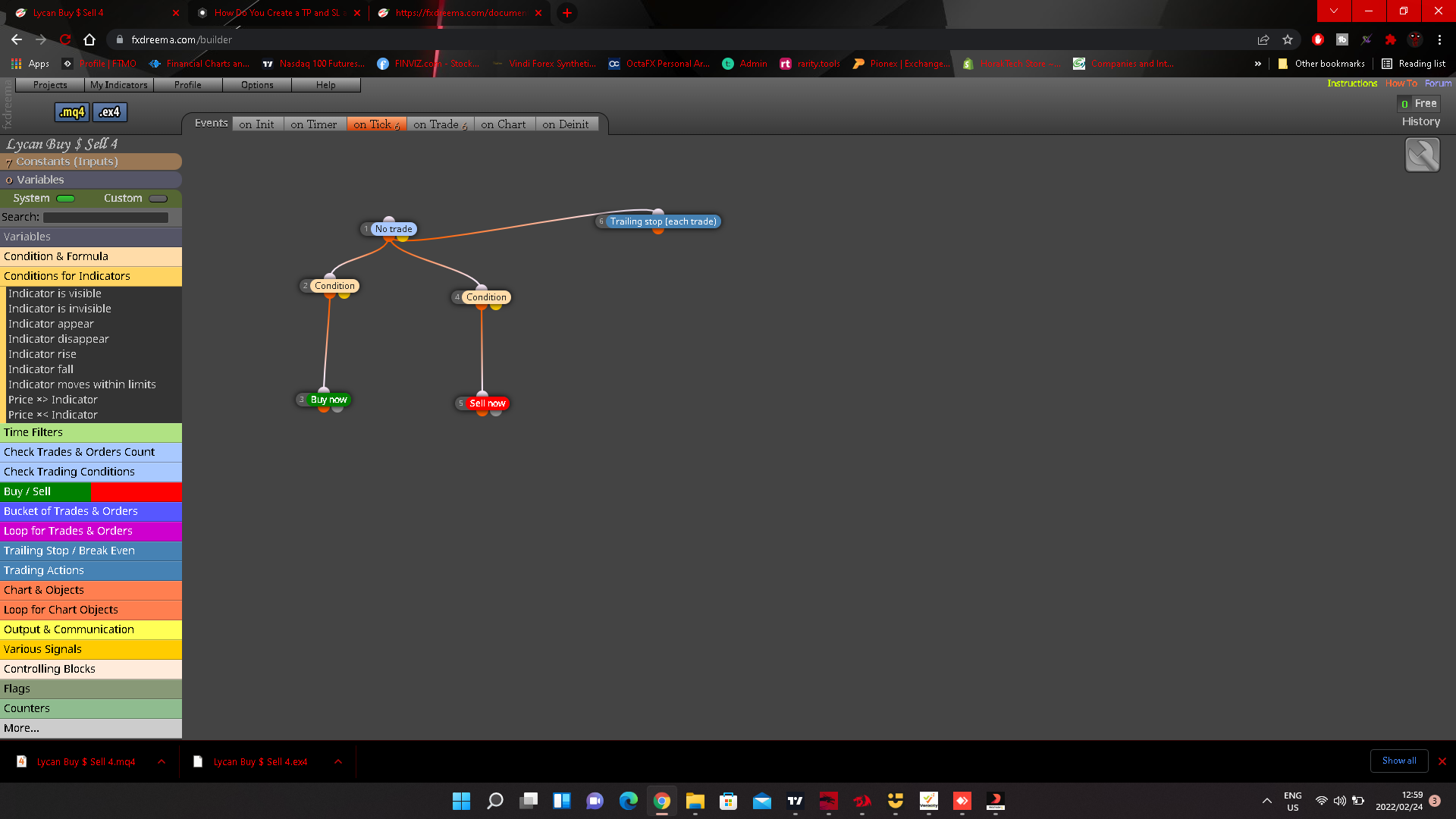This screenshot has height=819, width=1456.
Task: Click the input connector atop the No trade block
Action: coord(389,221)
